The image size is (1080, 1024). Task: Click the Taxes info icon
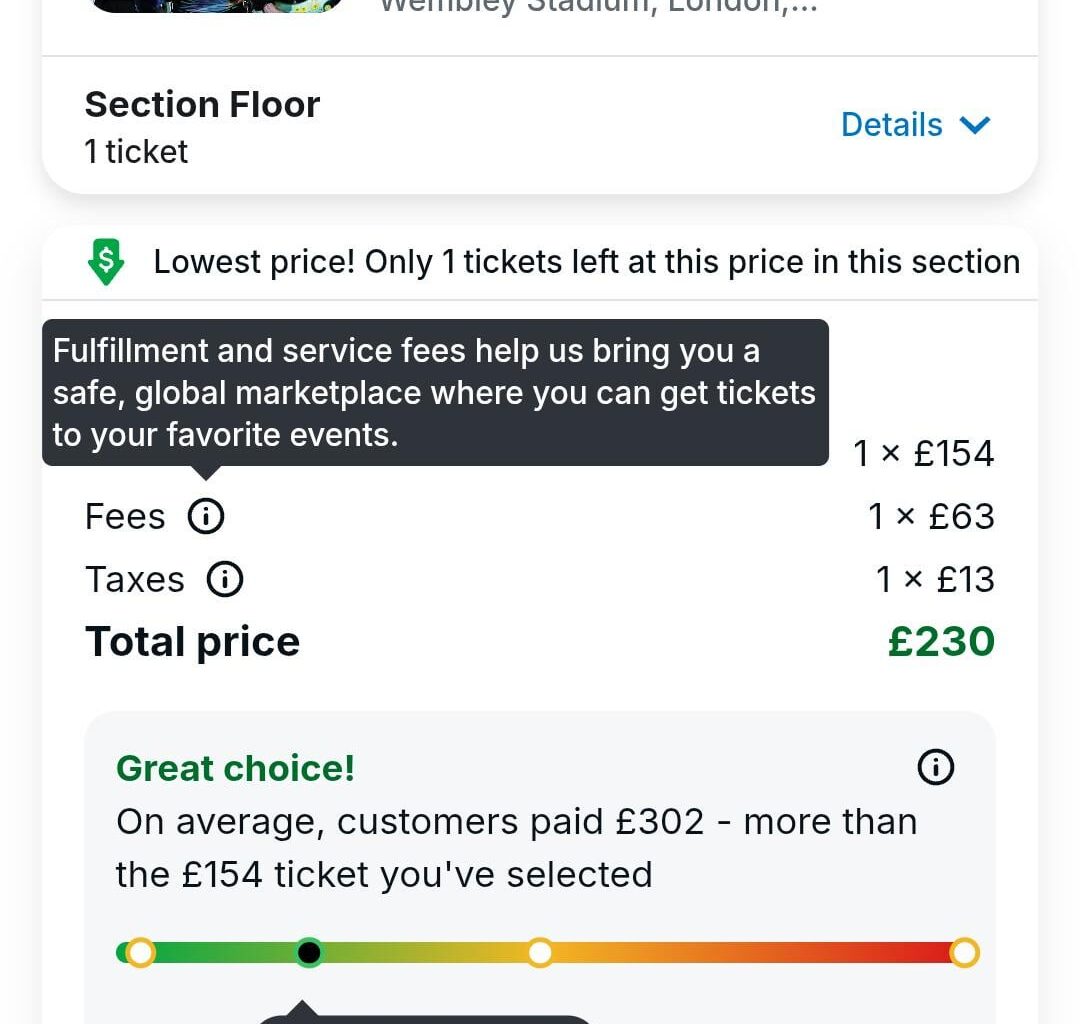(x=225, y=580)
